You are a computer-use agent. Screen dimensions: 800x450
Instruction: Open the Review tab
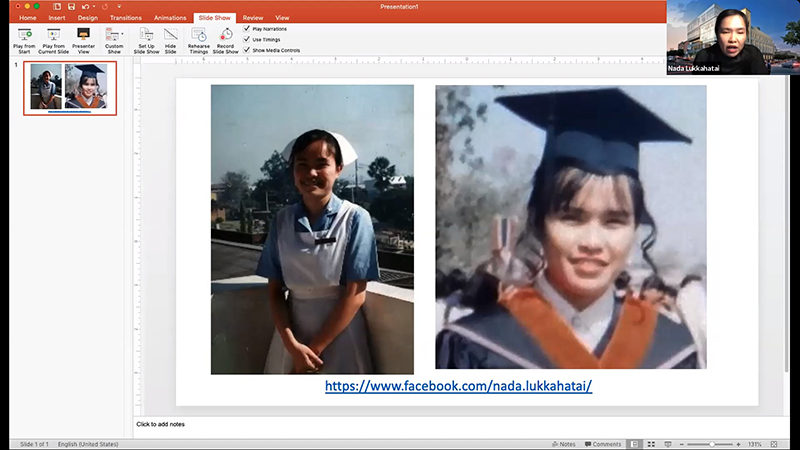tap(253, 18)
